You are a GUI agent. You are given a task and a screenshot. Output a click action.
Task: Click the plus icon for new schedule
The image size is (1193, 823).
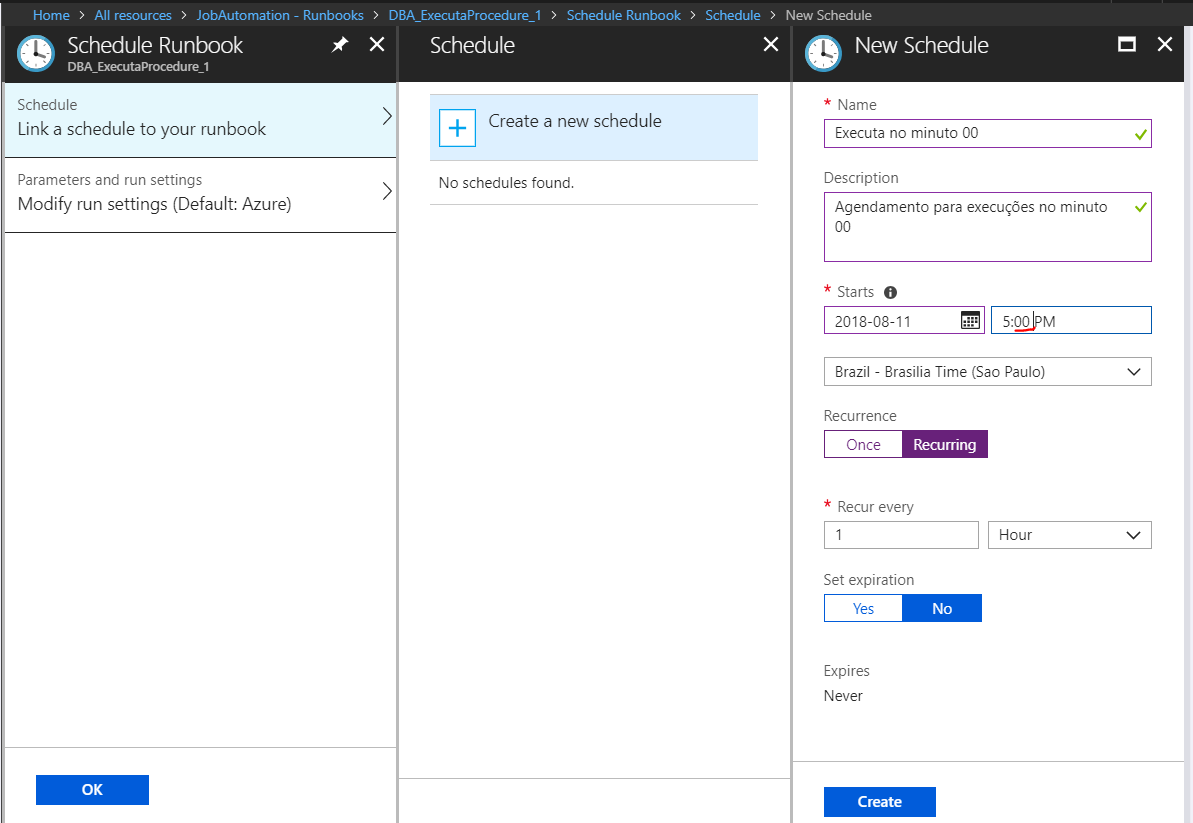(457, 129)
